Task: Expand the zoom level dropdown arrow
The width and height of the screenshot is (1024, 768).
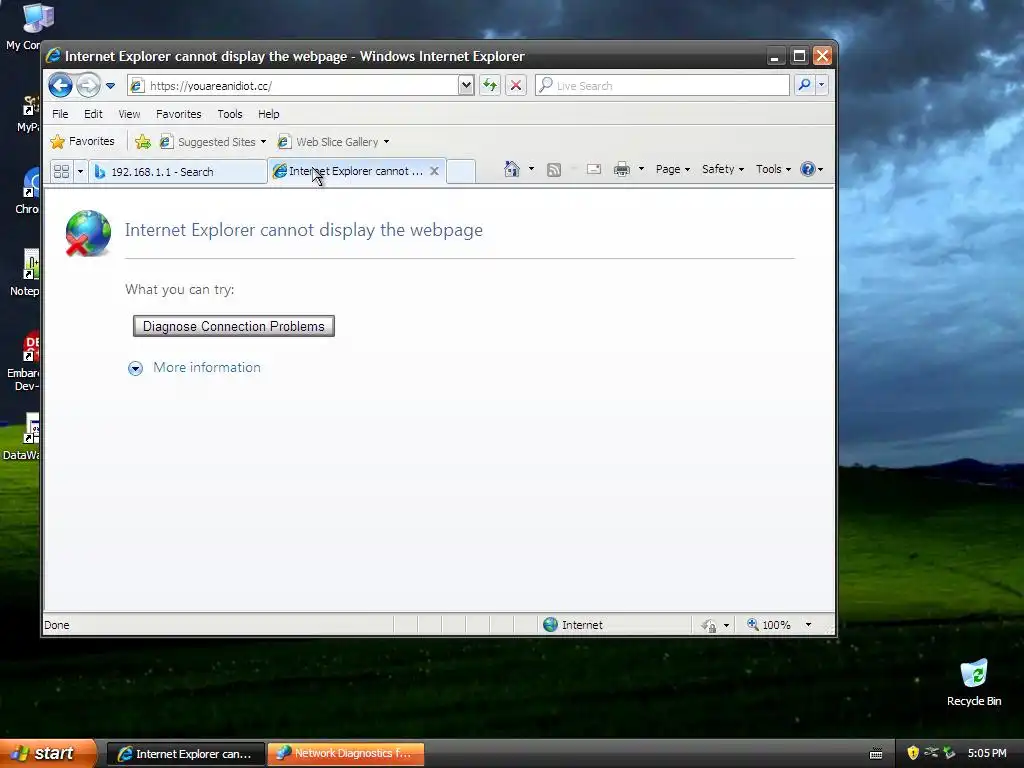Action: tap(808, 625)
